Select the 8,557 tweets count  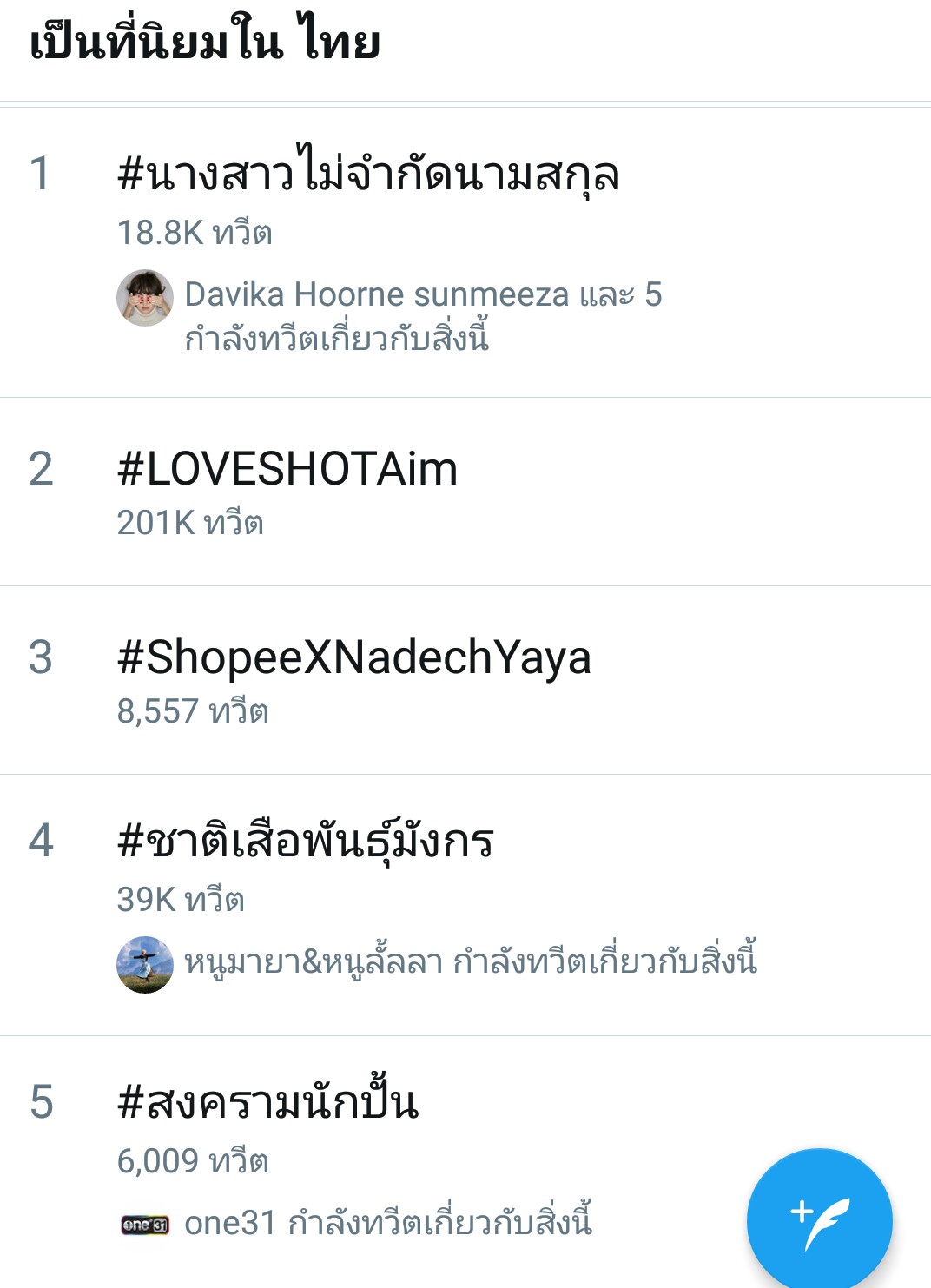pyautogui.click(x=193, y=711)
